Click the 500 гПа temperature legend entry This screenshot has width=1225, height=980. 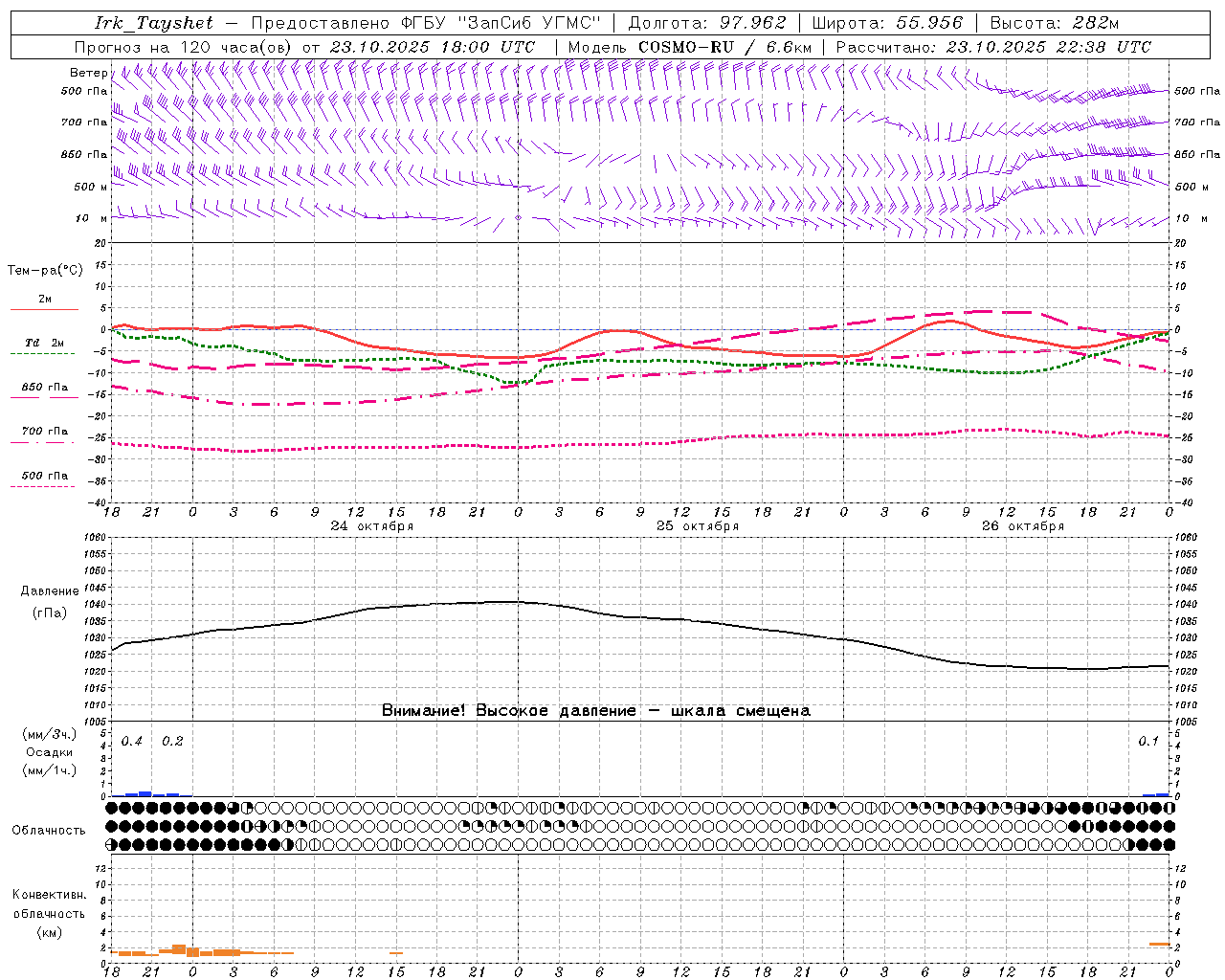[45, 476]
